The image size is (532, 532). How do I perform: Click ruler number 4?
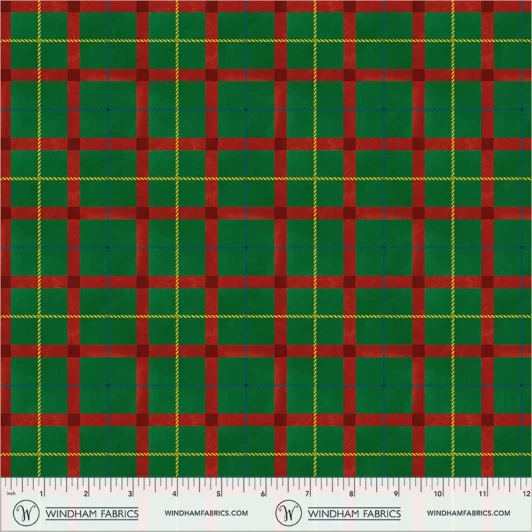174,494
